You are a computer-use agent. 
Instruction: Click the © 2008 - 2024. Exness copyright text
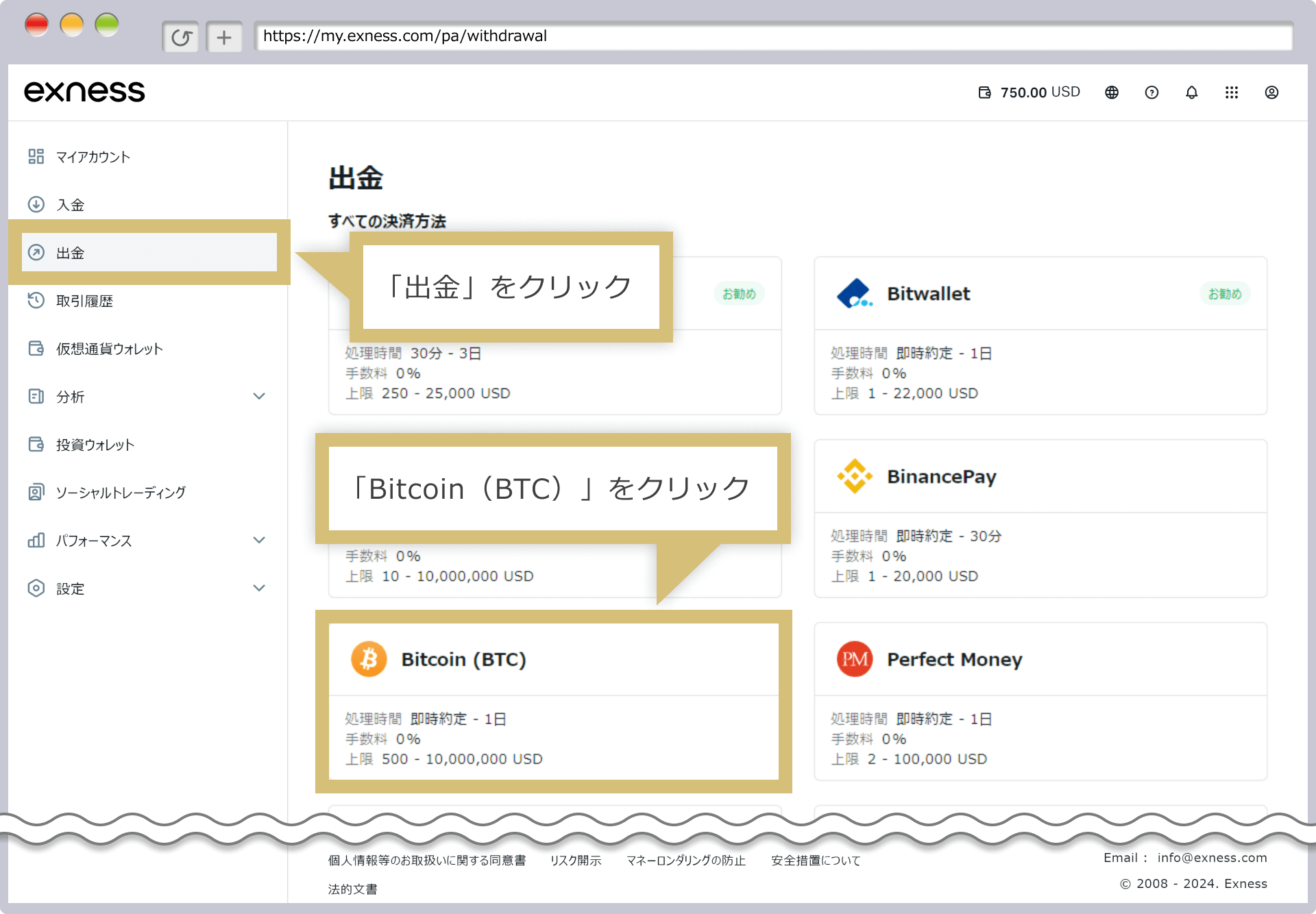click(1193, 884)
